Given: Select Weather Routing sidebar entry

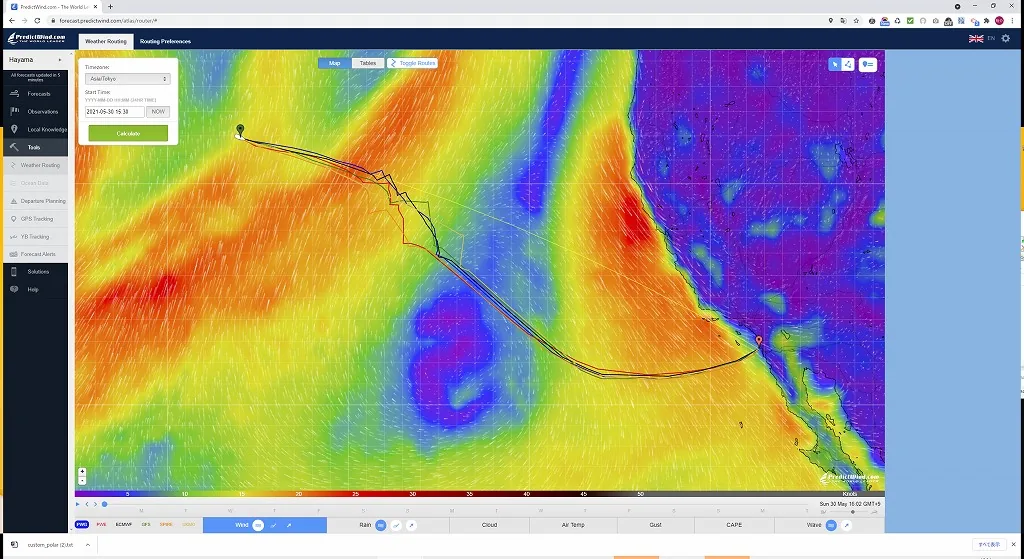Looking at the screenshot, I should (x=35, y=165).
